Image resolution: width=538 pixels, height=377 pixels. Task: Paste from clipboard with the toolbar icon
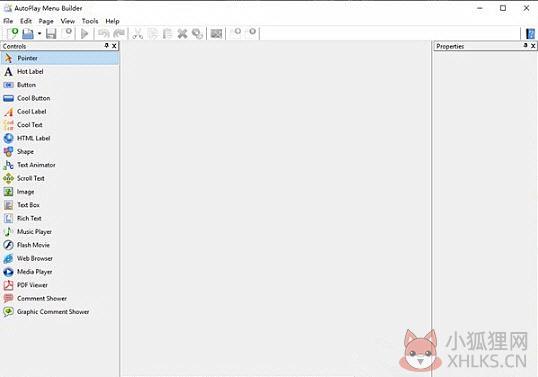(167, 34)
